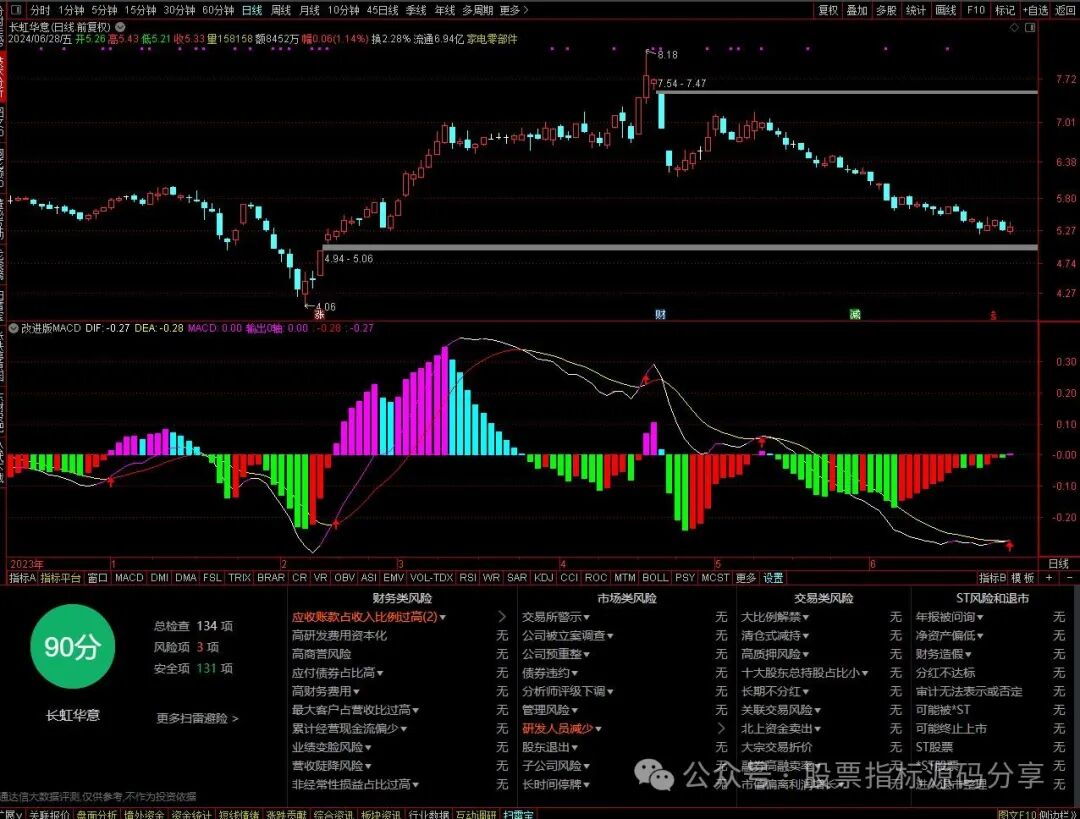Open the 更多 indicators list
Image resolution: width=1080 pixels, height=819 pixels.
pos(745,577)
